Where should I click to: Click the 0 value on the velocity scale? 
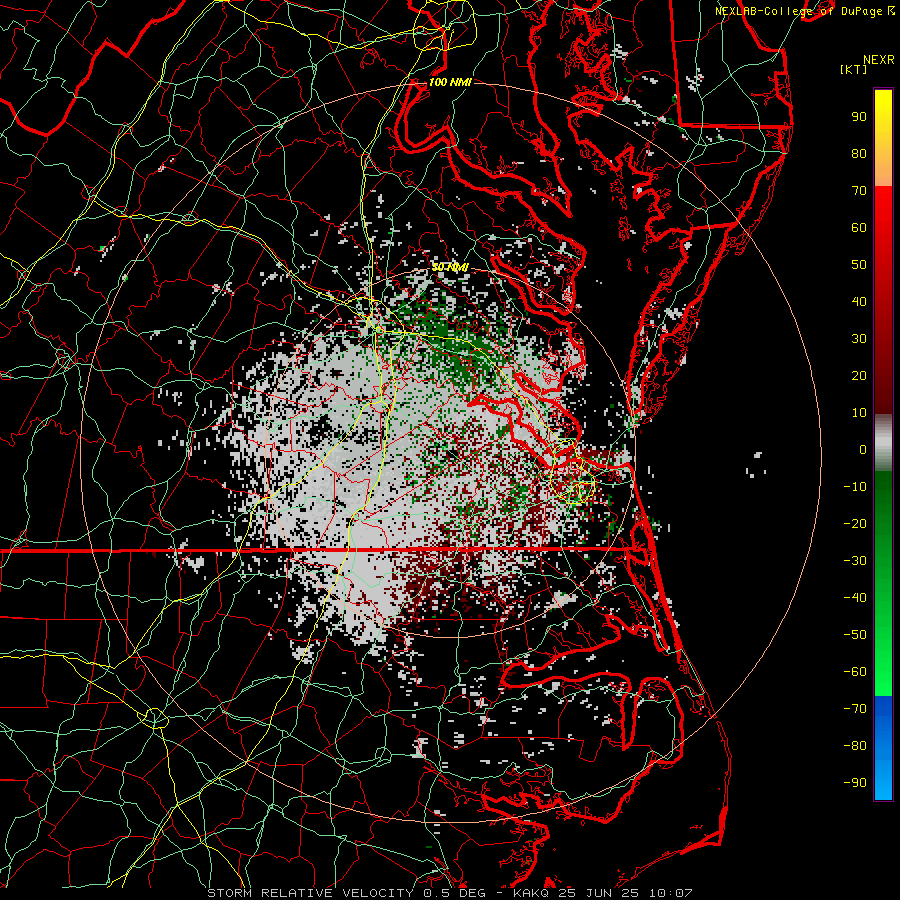(x=863, y=450)
